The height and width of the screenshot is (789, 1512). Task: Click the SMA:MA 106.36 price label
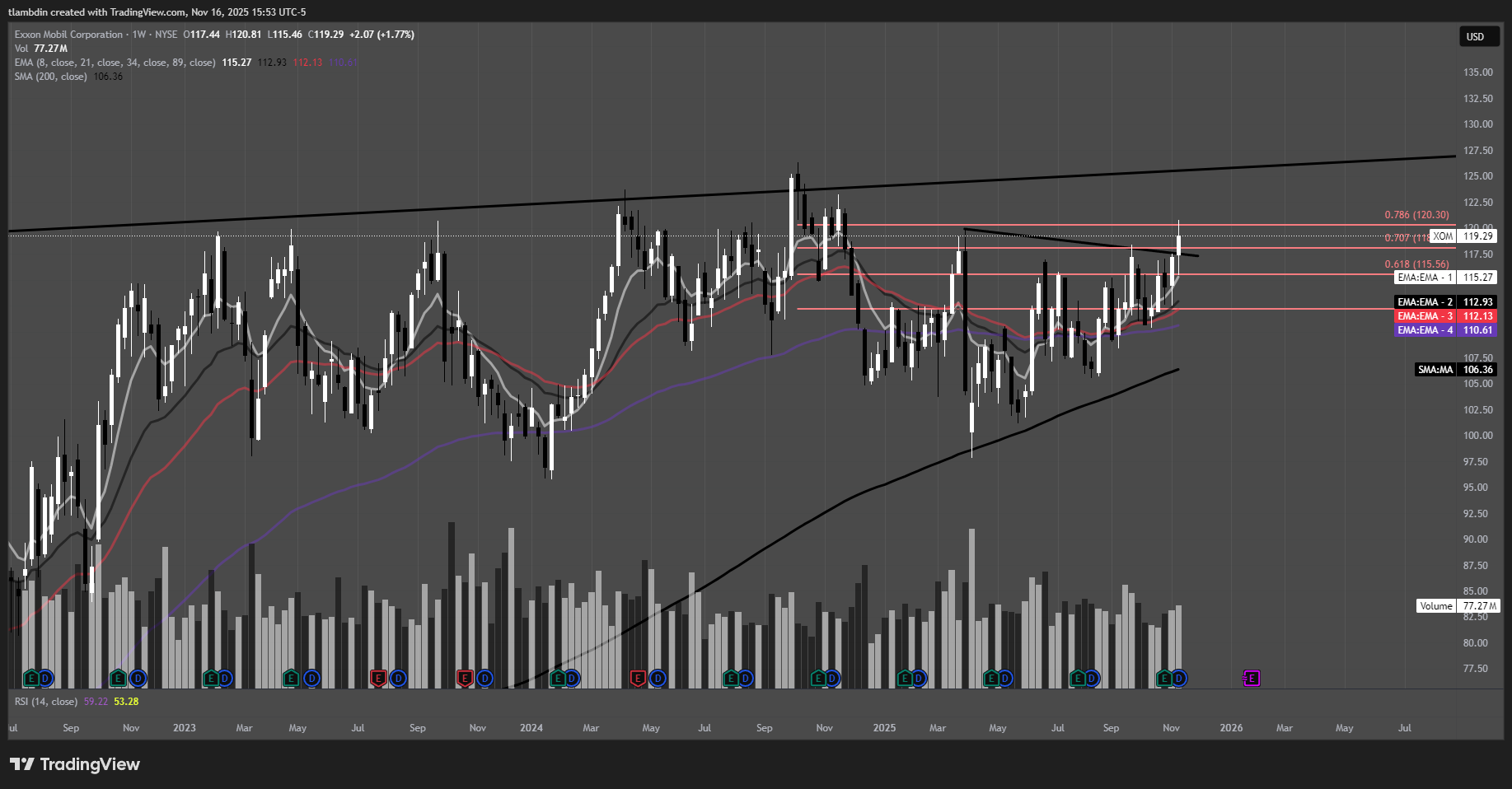(1456, 370)
